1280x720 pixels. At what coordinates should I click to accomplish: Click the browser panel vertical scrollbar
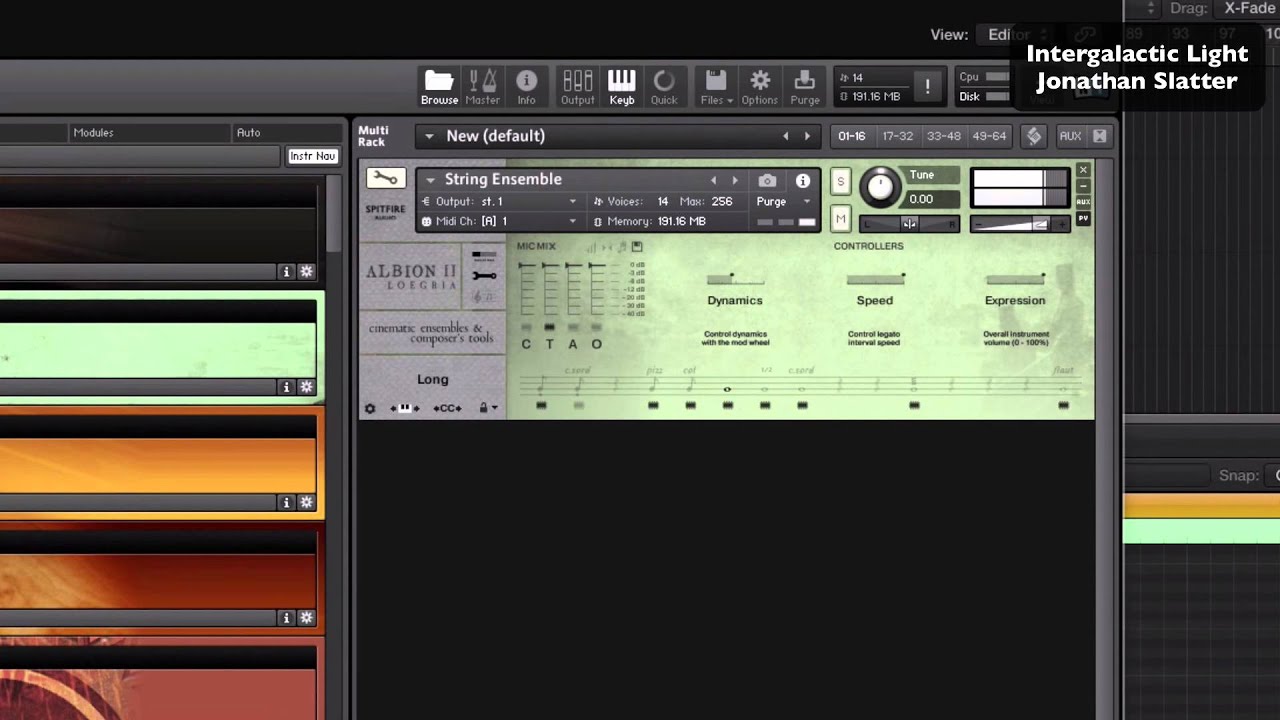pos(334,212)
